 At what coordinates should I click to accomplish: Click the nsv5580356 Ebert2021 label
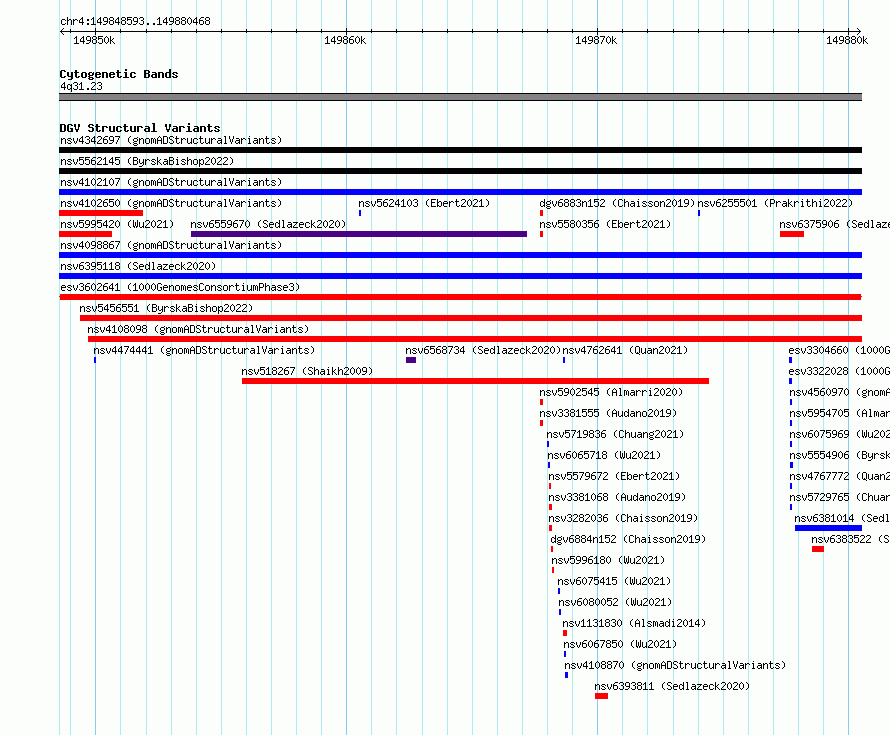[x=605, y=224]
